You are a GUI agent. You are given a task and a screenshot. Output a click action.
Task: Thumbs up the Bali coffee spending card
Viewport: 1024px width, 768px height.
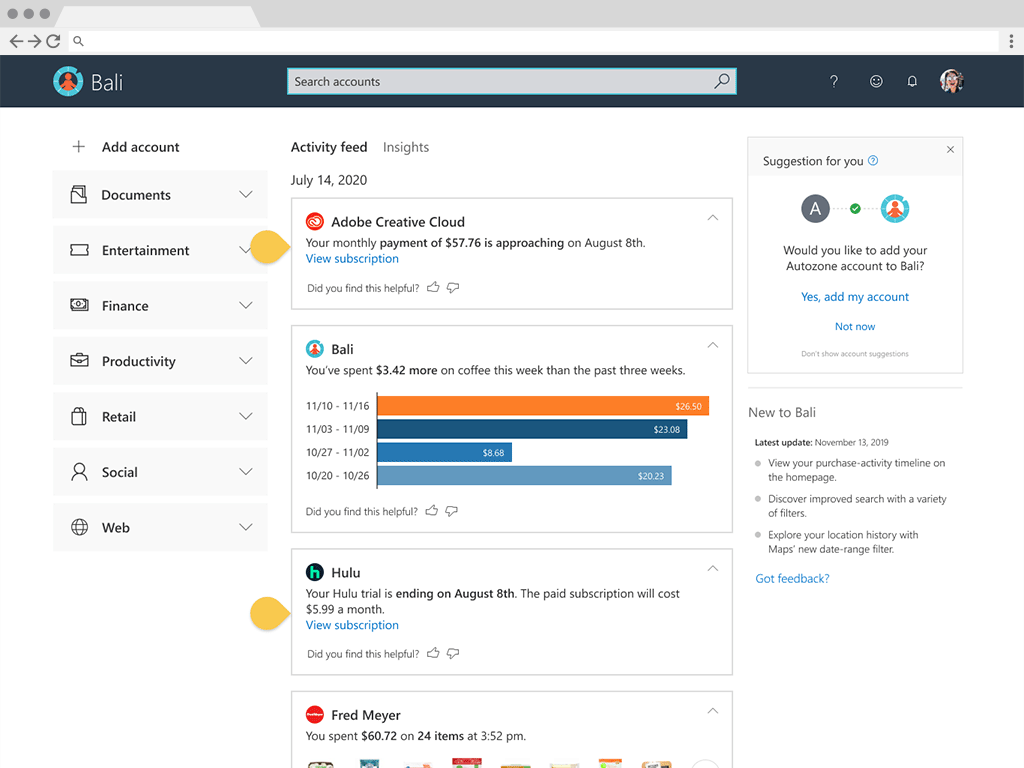432,510
